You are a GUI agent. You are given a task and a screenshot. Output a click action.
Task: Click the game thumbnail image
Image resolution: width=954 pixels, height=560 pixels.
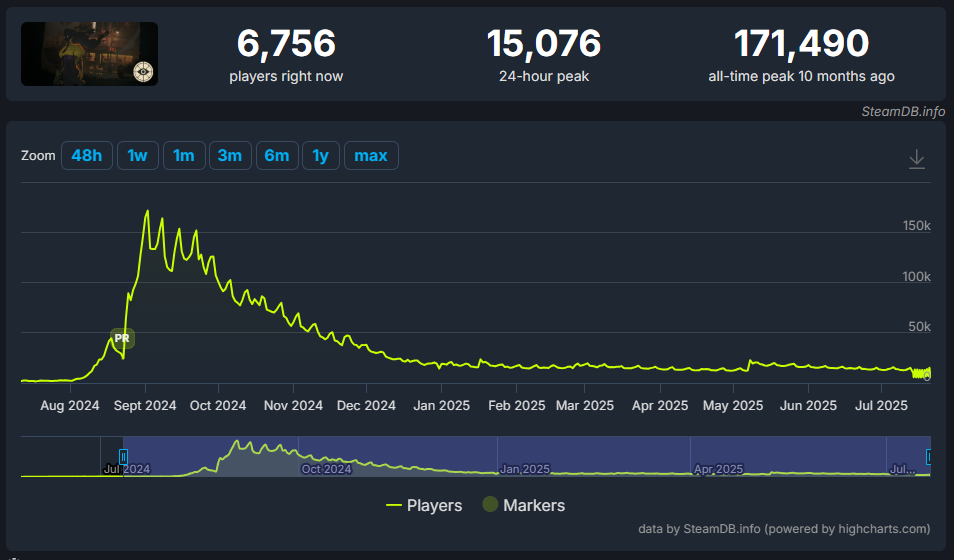[x=89, y=54]
